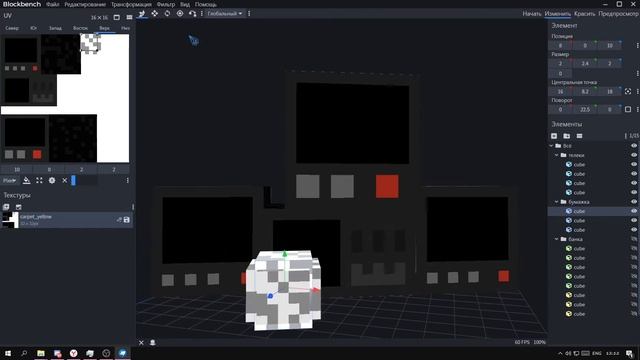Save the carpet_yellow texture
640x360 pixels.
(x=127, y=220)
